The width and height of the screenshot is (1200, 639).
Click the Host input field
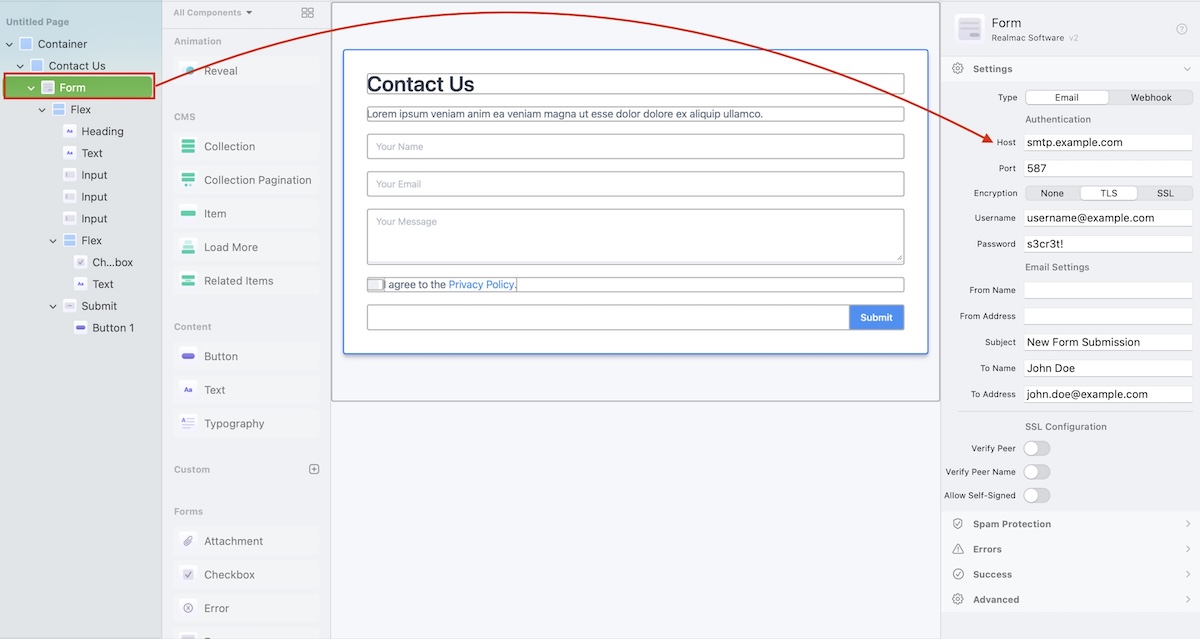pyautogui.click(x=1107, y=143)
